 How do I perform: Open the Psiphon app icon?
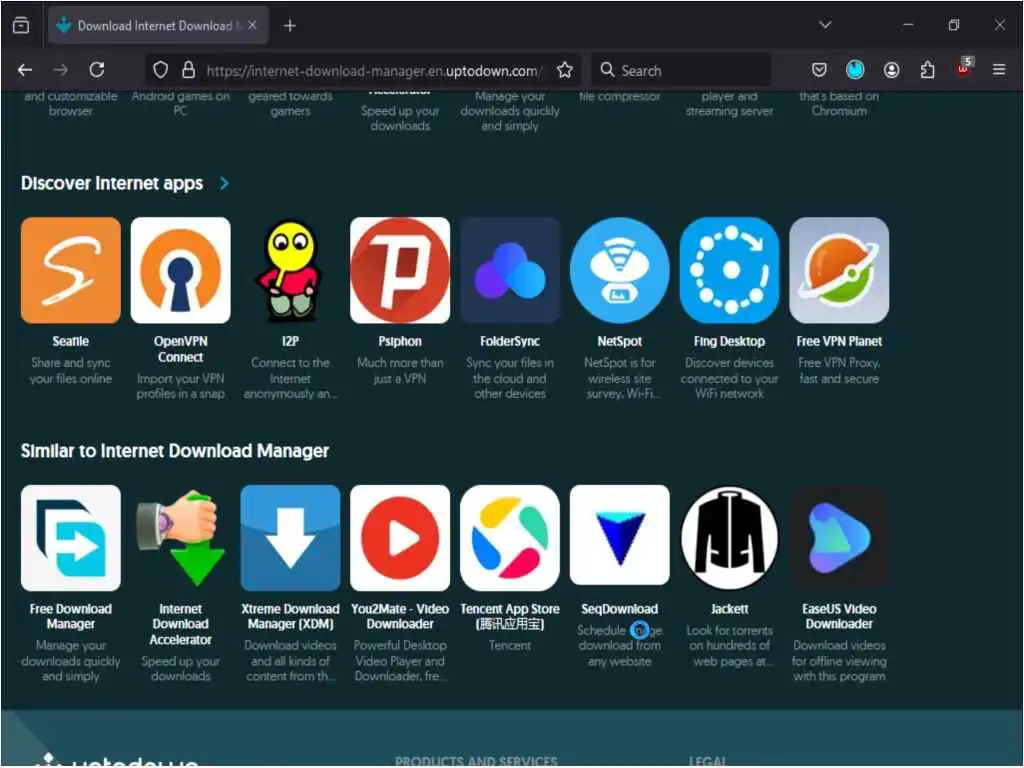(x=400, y=270)
